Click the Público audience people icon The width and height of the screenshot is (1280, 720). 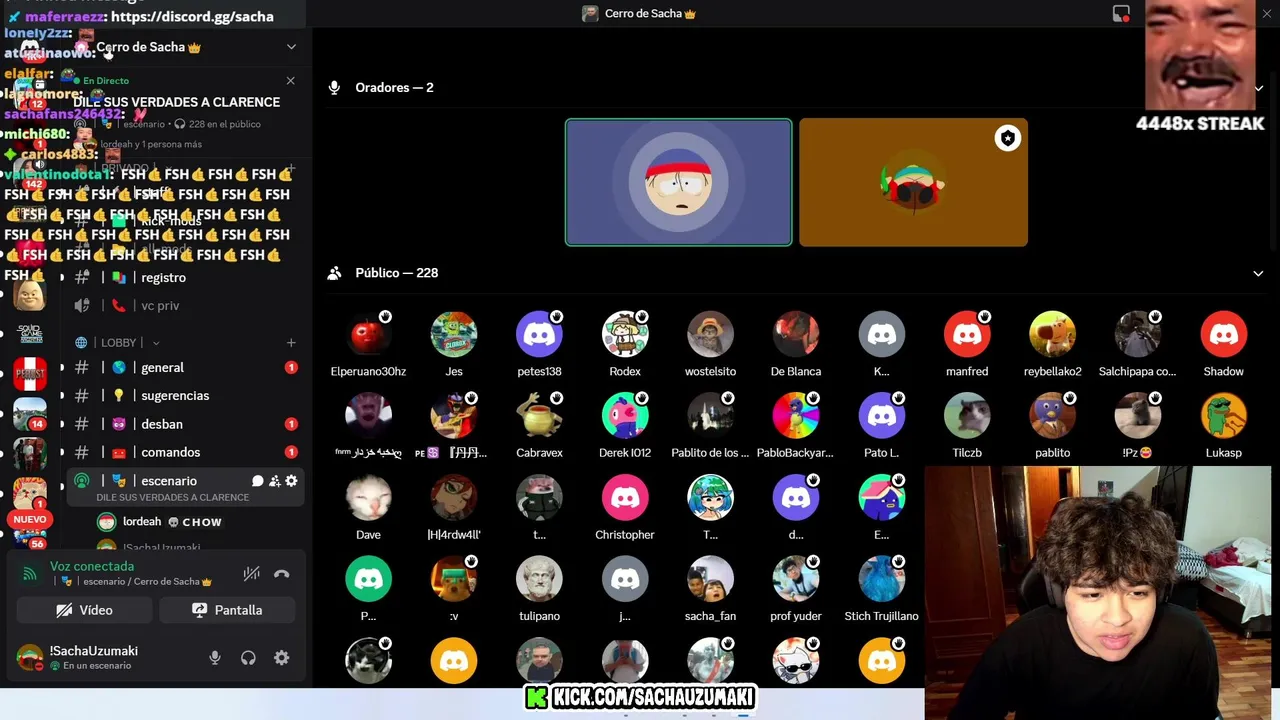(335, 273)
